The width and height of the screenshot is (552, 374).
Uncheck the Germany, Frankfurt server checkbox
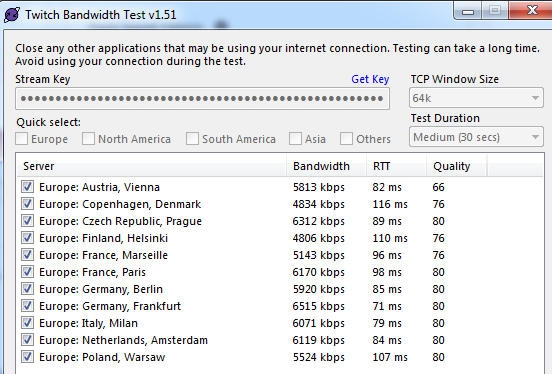(x=27, y=306)
